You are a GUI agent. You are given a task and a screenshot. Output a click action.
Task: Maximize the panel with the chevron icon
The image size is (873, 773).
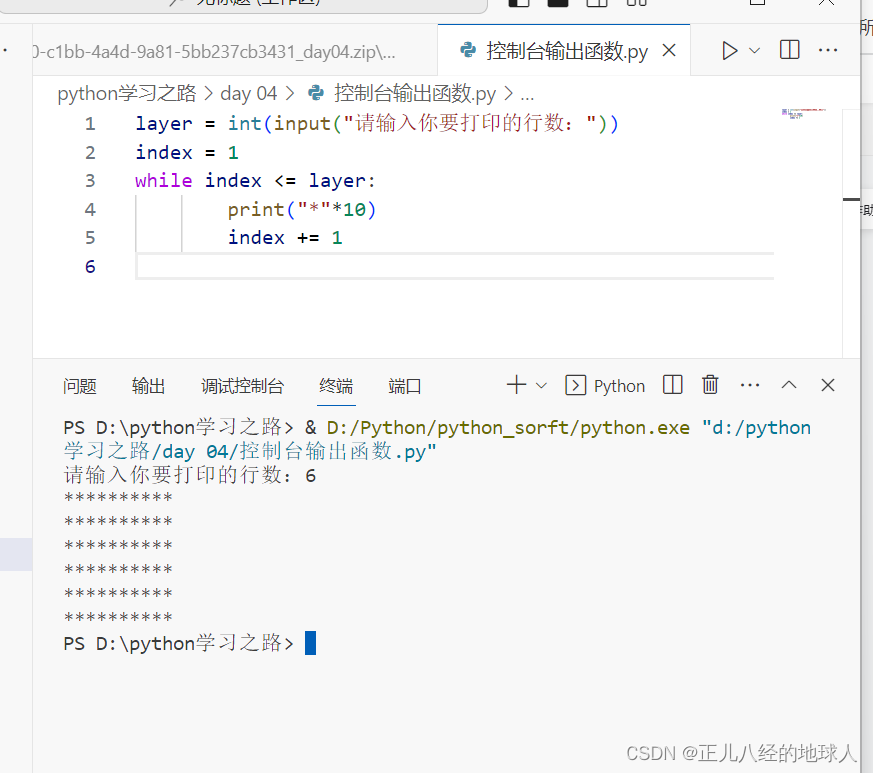pyautogui.click(x=789, y=385)
